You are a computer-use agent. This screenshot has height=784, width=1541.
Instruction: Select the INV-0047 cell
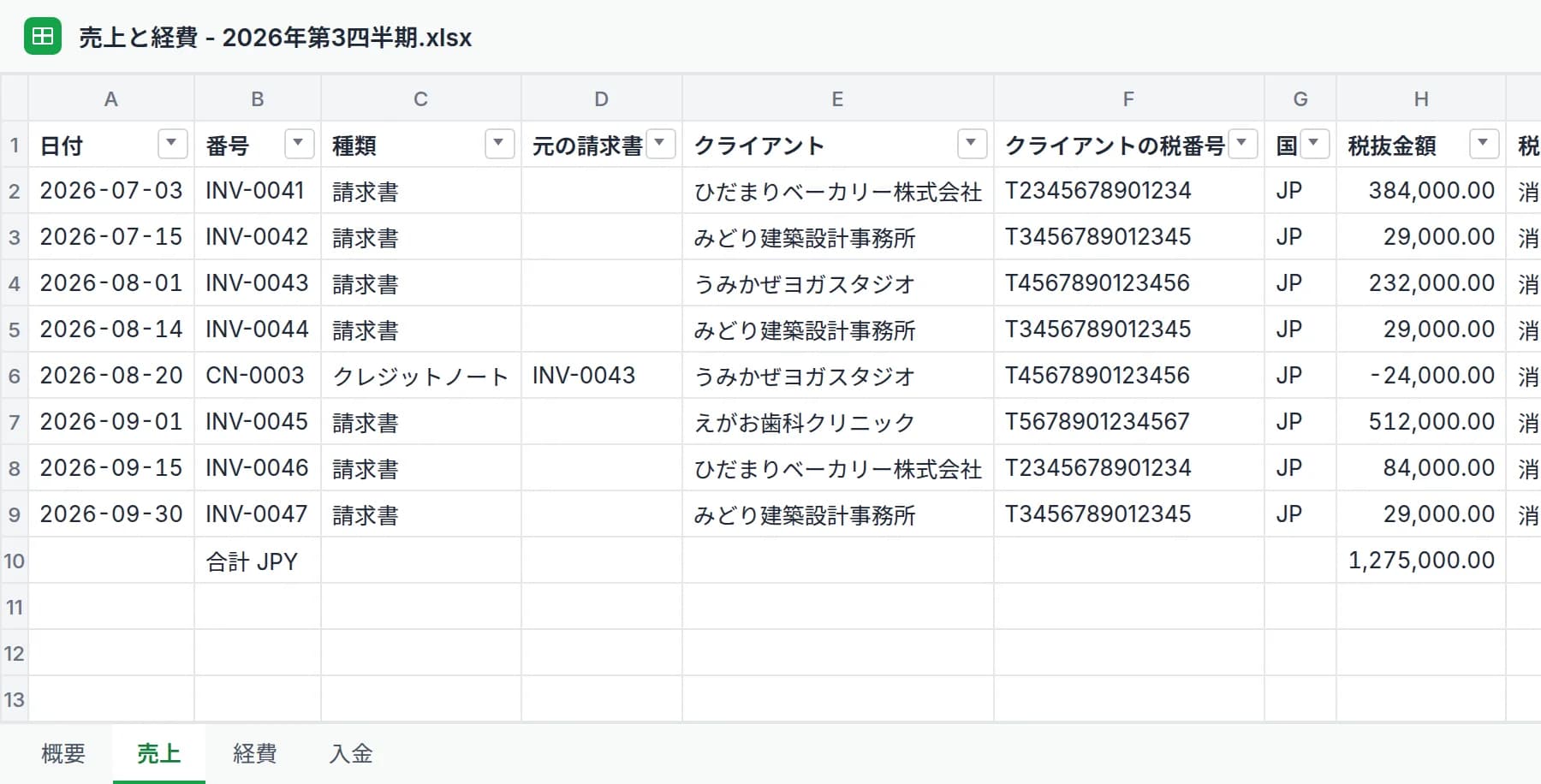pos(258,514)
